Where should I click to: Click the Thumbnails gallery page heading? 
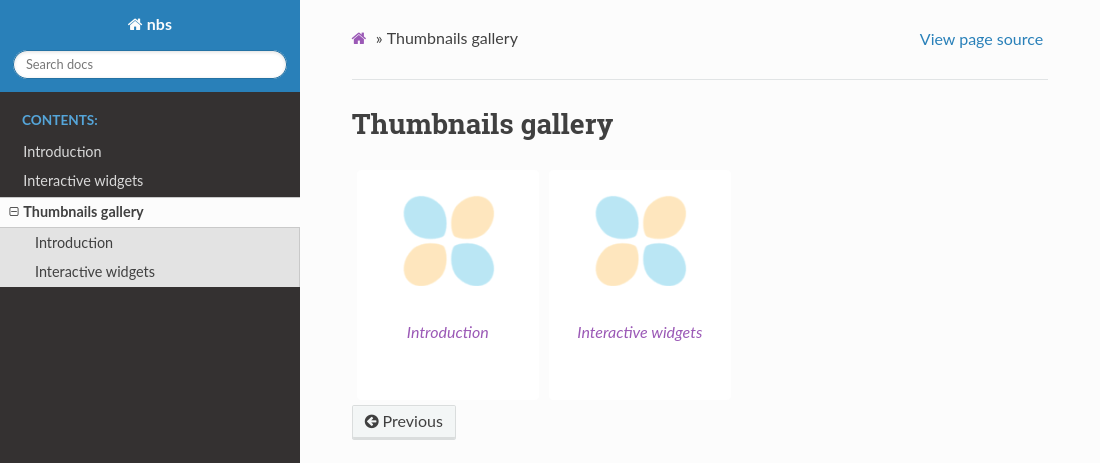click(482, 125)
